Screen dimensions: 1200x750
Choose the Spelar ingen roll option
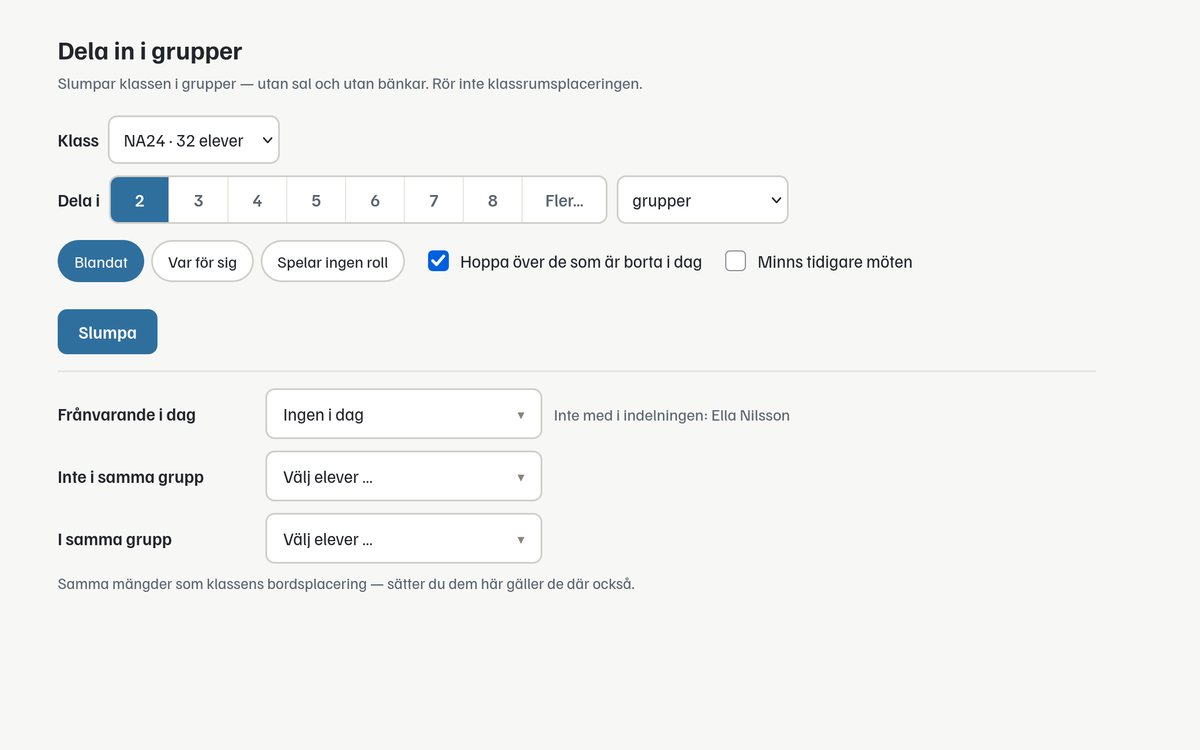pos(333,262)
